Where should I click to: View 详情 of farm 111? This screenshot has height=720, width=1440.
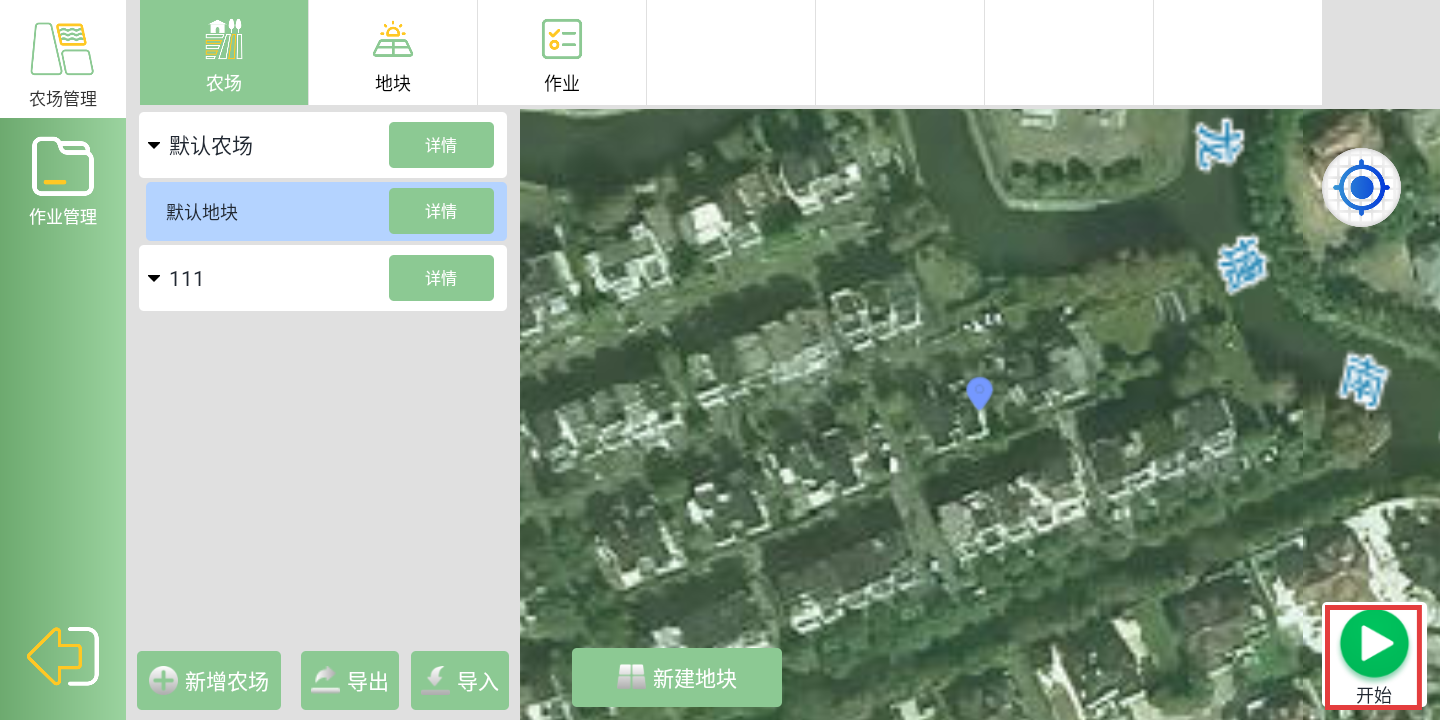441,278
